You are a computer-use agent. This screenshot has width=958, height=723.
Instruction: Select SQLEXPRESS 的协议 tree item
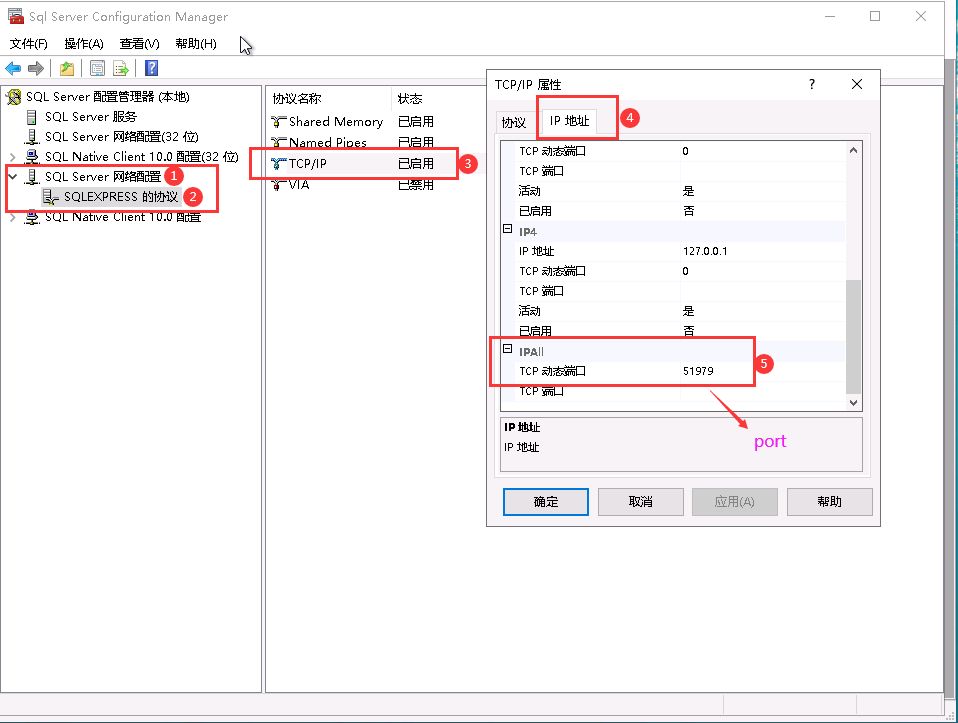coord(121,197)
